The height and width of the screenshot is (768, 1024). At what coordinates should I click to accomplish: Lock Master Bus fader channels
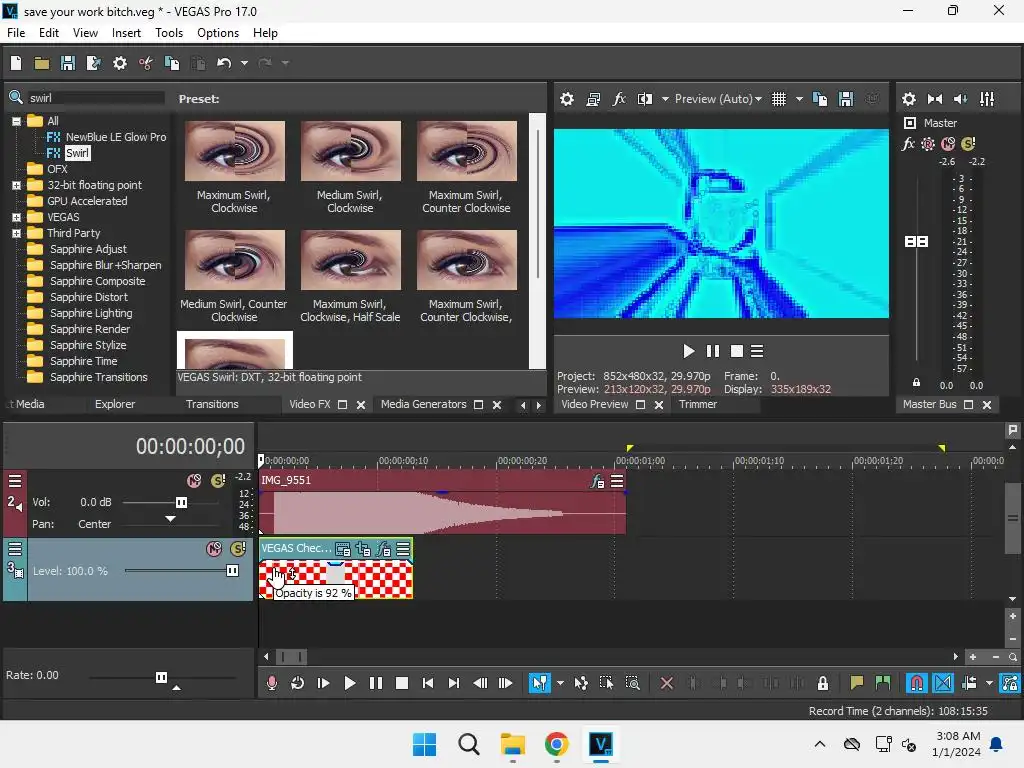point(916,383)
